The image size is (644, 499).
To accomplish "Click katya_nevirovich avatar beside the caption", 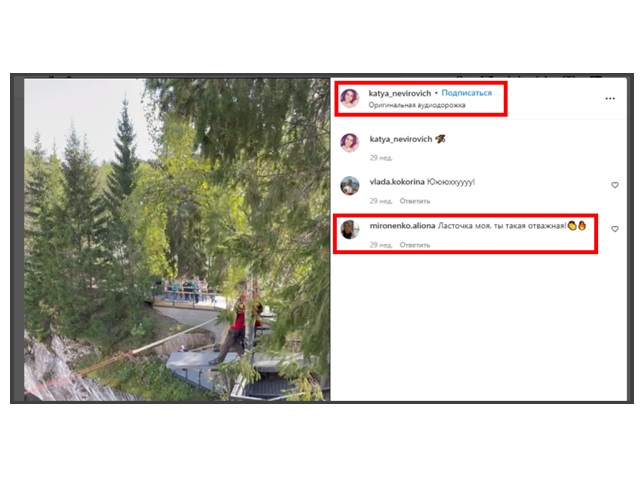I will coord(350,143).
